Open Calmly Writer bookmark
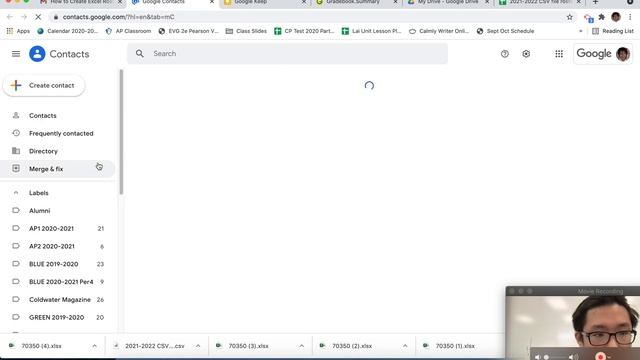This screenshot has width=640, height=360. click(439, 31)
